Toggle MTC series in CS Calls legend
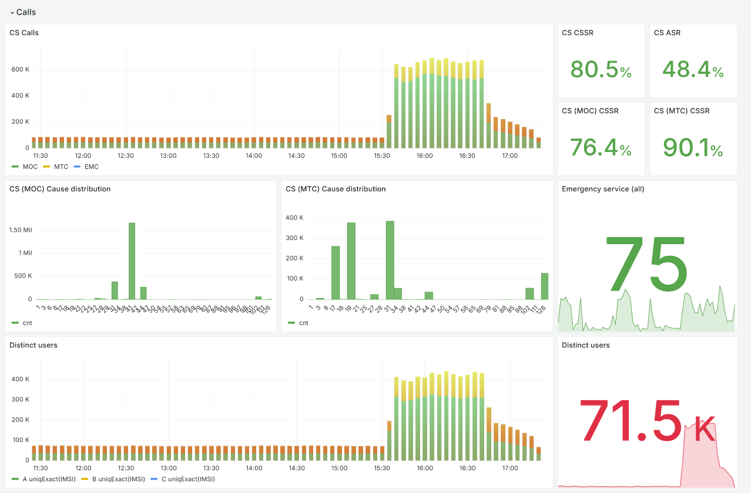Image resolution: width=751 pixels, height=493 pixels. click(x=61, y=167)
